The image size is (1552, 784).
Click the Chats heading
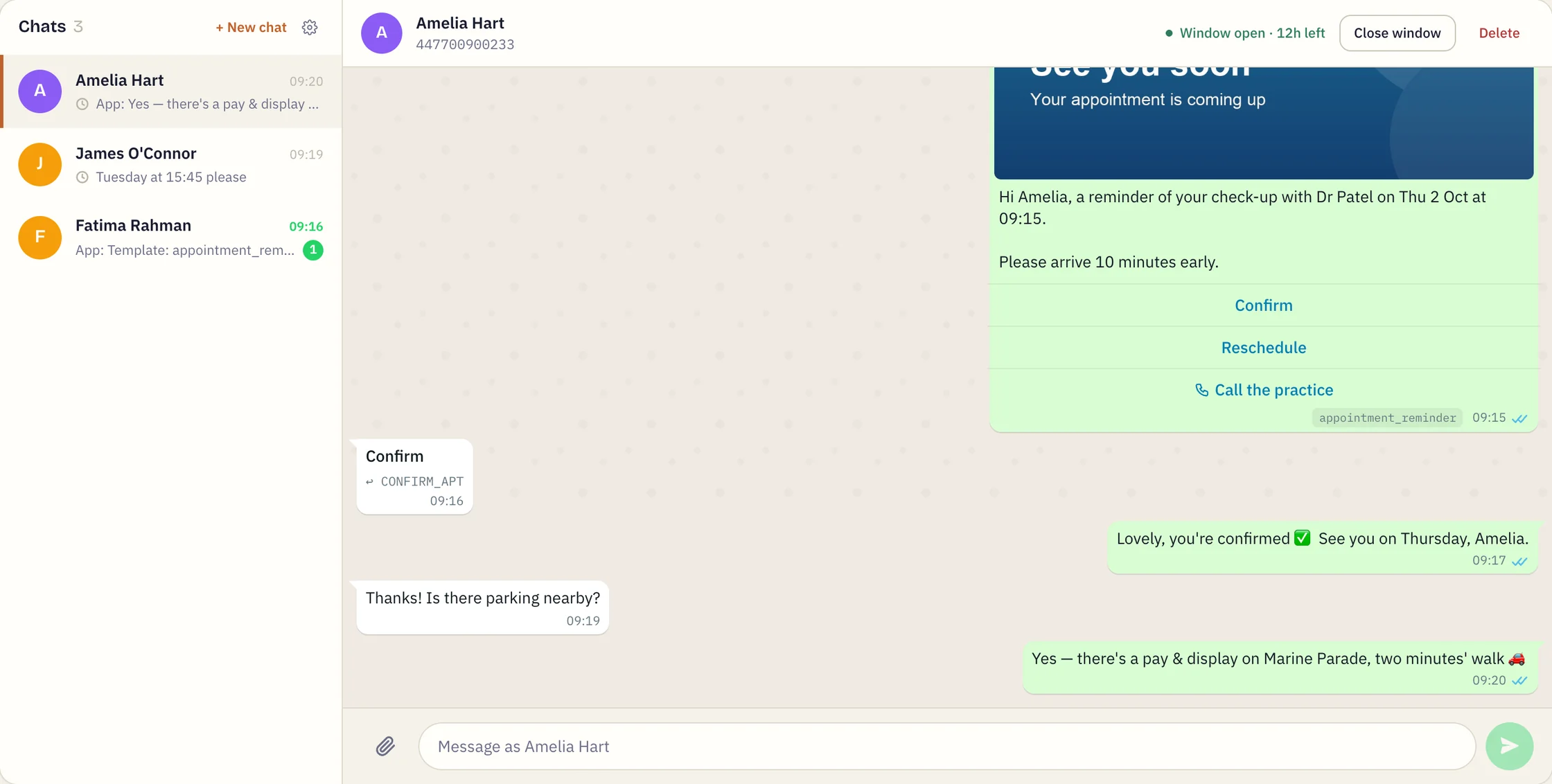(x=42, y=26)
